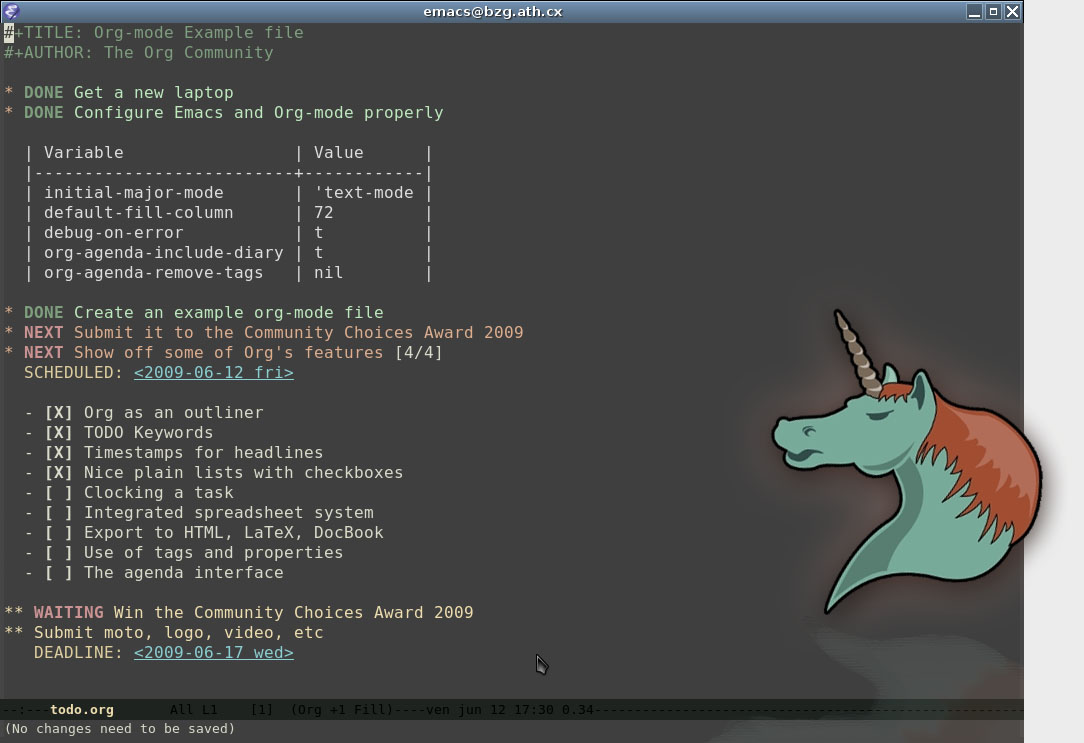
Task: Click NEXT keyword on 'Show off some' headline
Action: click(x=44, y=352)
